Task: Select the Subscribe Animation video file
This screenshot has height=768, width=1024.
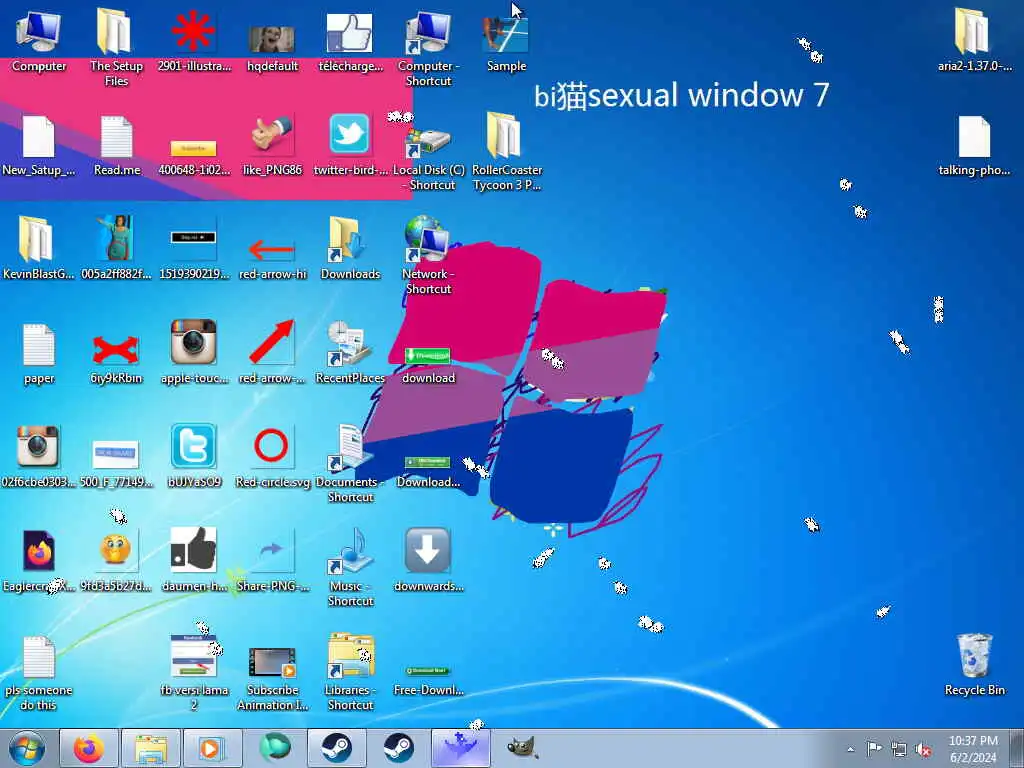Action: (x=272, y=678)
